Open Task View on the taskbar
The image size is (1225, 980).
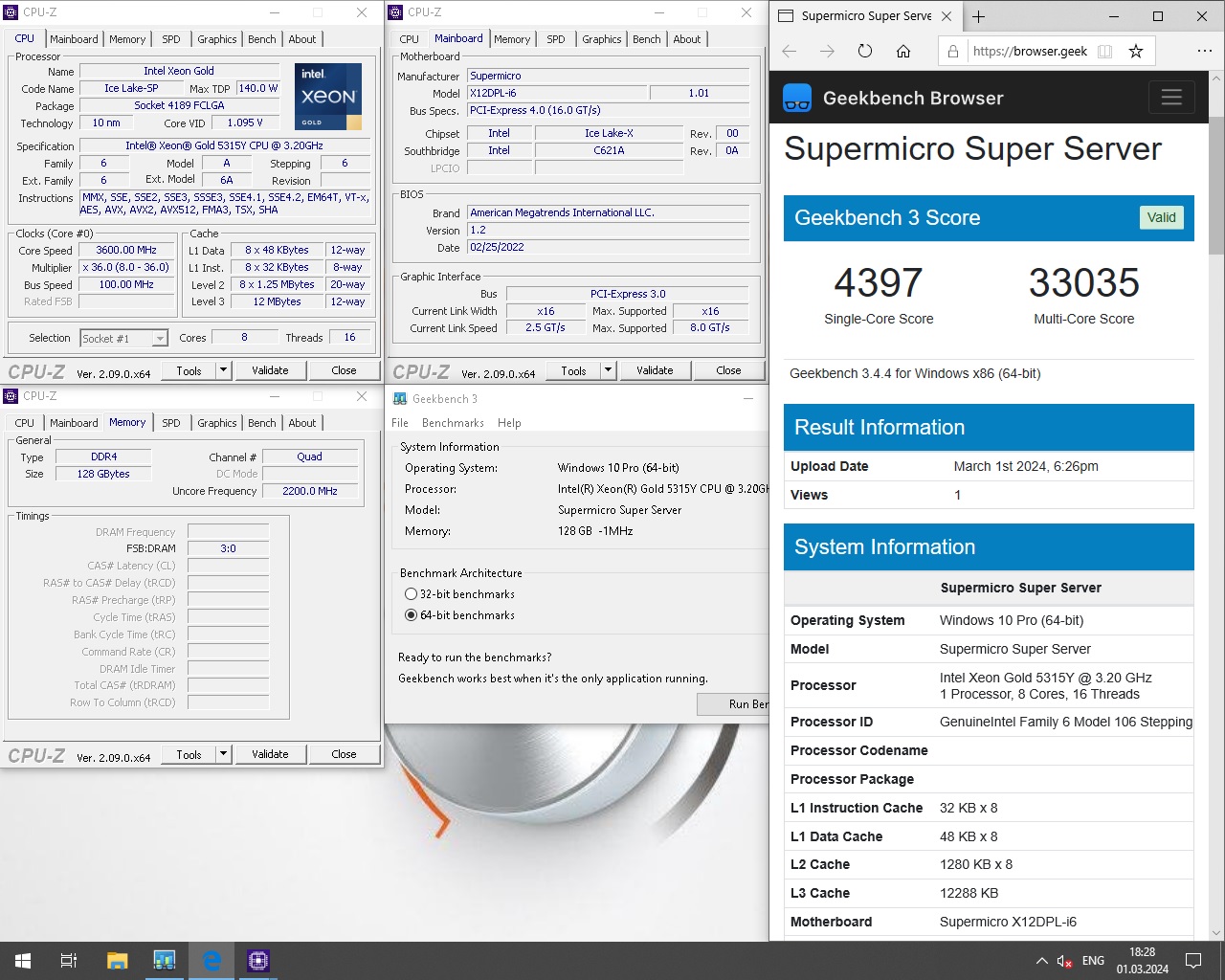tap(69, 961)
